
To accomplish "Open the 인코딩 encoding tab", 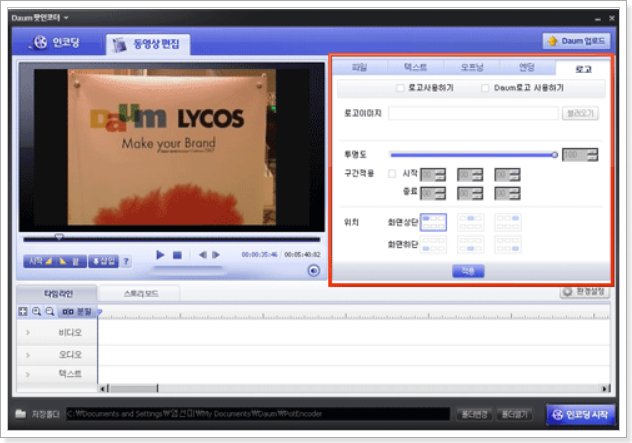I will (x=56, y=42).
